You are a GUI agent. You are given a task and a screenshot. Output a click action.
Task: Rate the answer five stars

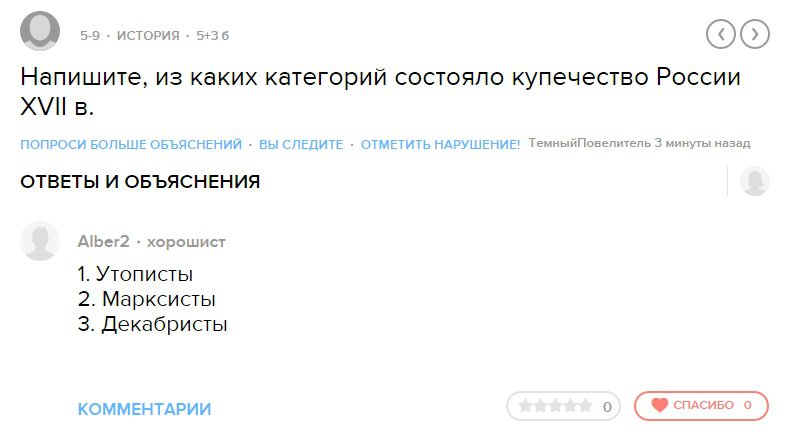[585, 406]
